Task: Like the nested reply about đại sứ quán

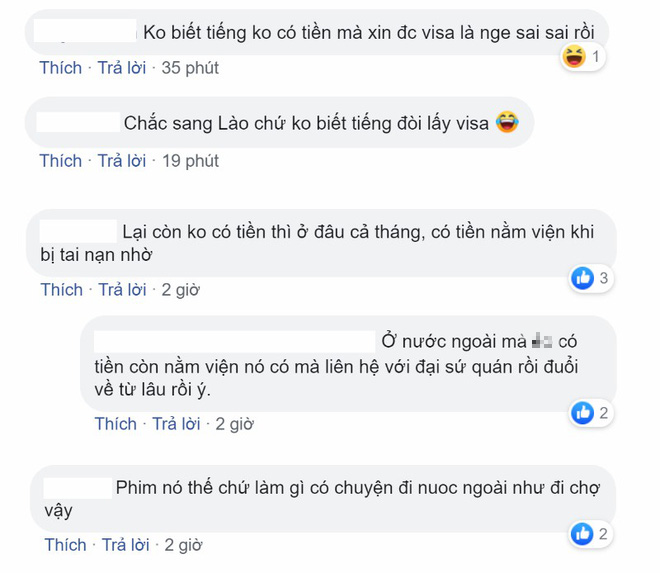Action: pos(116,424)
